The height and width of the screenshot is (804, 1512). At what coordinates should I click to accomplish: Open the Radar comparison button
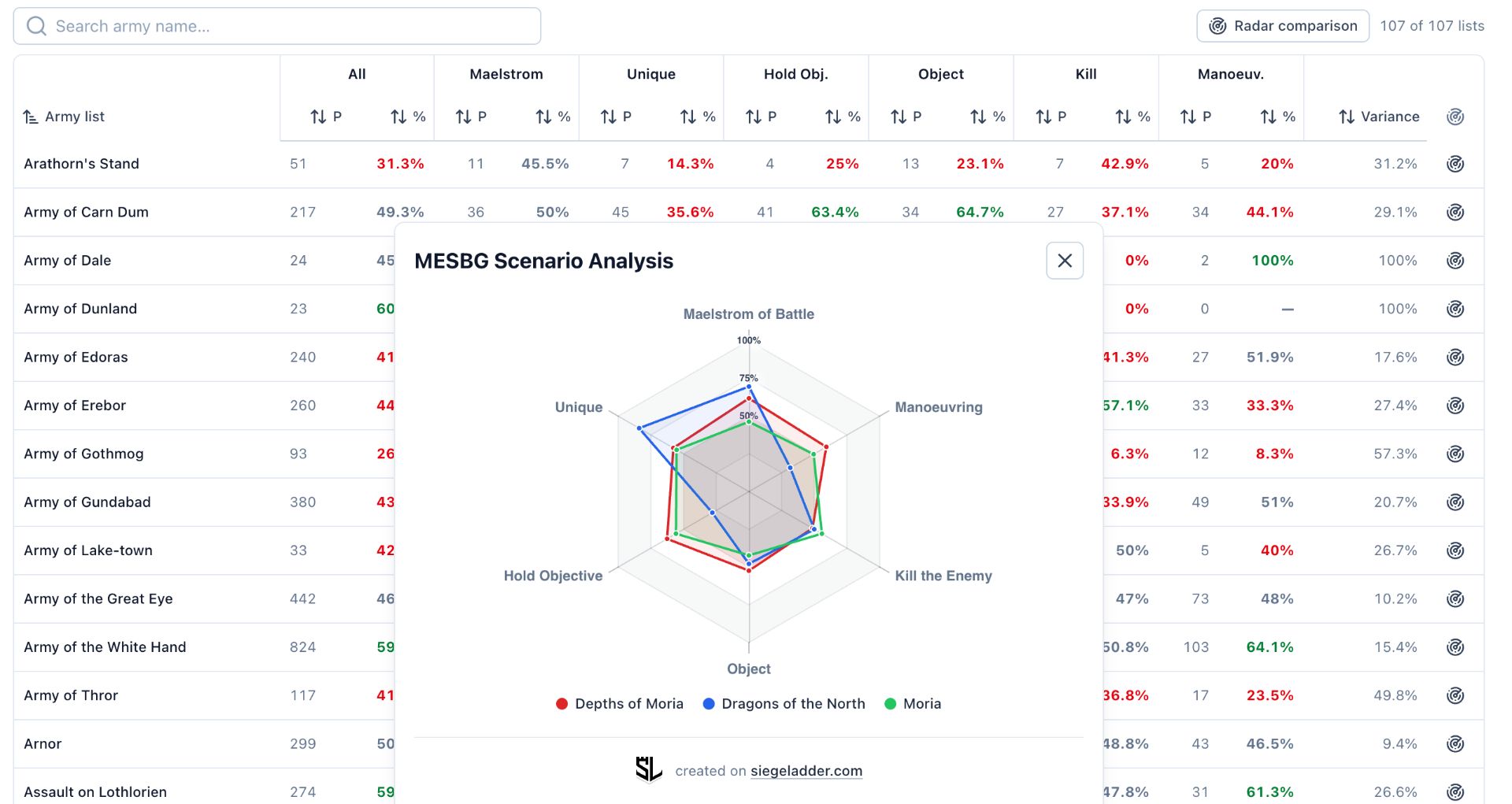(x=1283, y=26)
